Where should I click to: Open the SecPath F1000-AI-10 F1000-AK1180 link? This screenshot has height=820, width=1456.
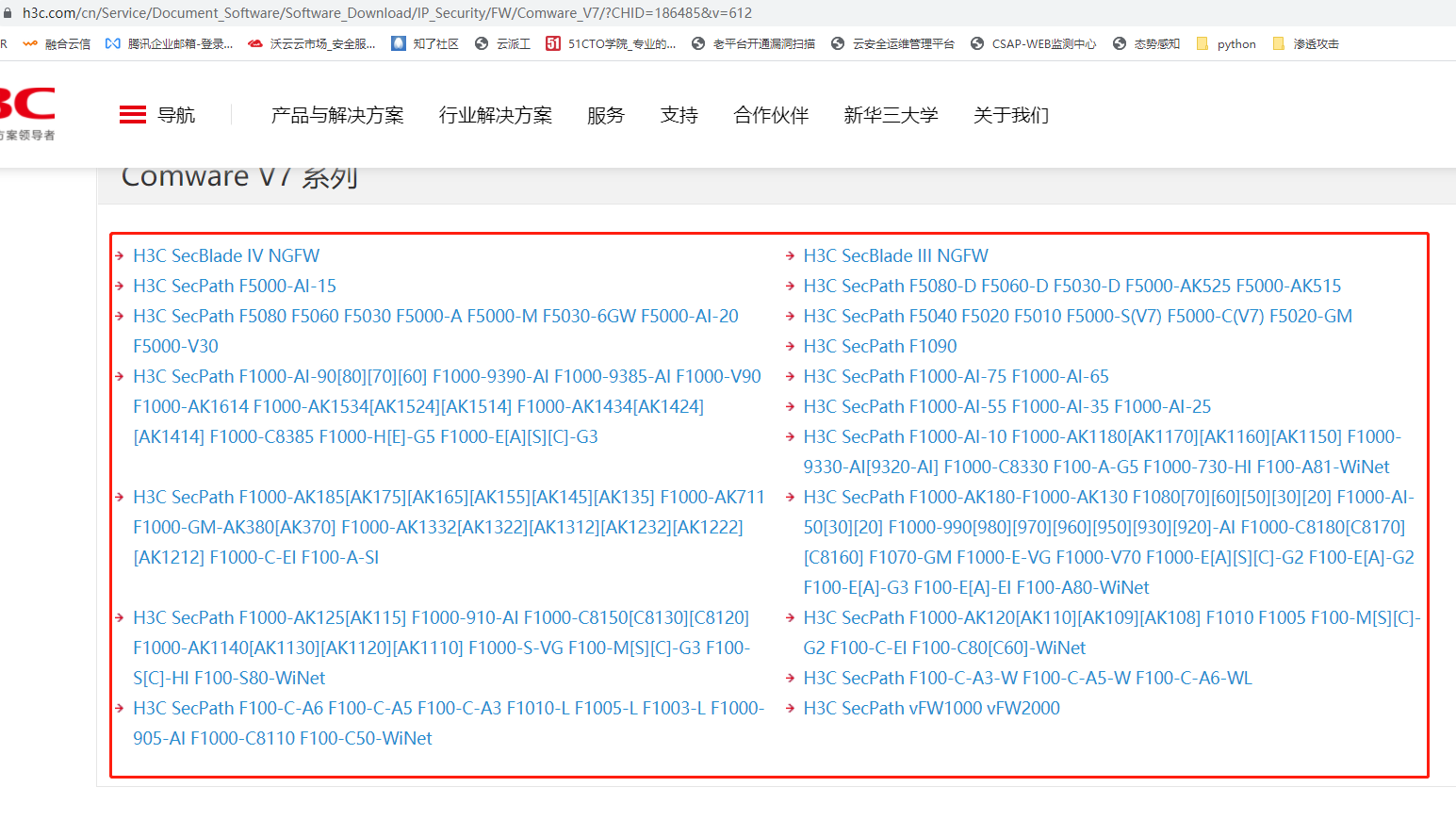[x=1102, y=451]
